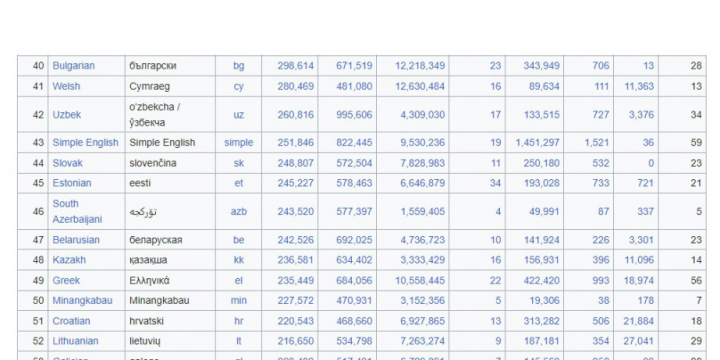Click Simple English users count 1,451,297
Image resolution: width=720 pixels, height=360 pixels.
click(537, 143)
